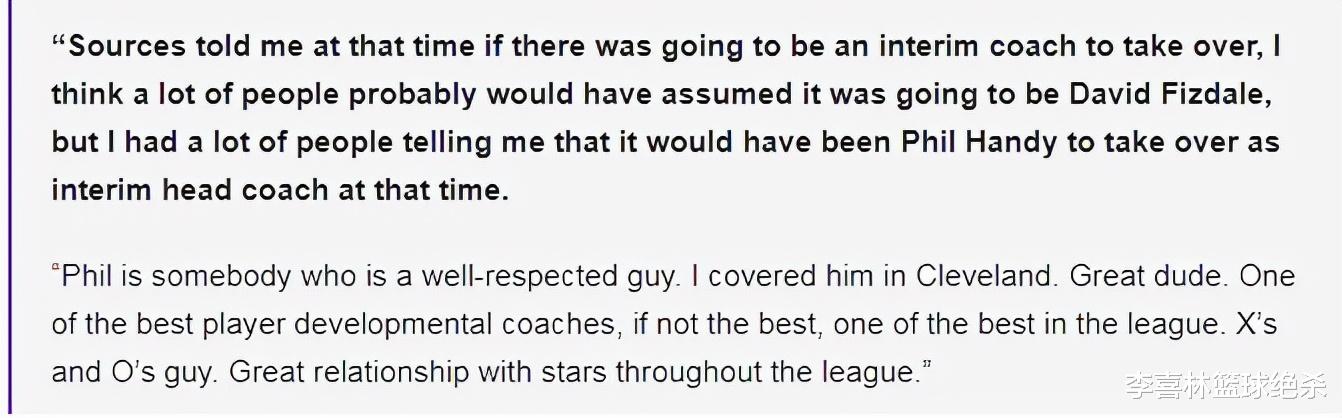The image size is (1342, 418).
Task: Click the purple vertical blockquote bar
Action: (x=4, y=209)
